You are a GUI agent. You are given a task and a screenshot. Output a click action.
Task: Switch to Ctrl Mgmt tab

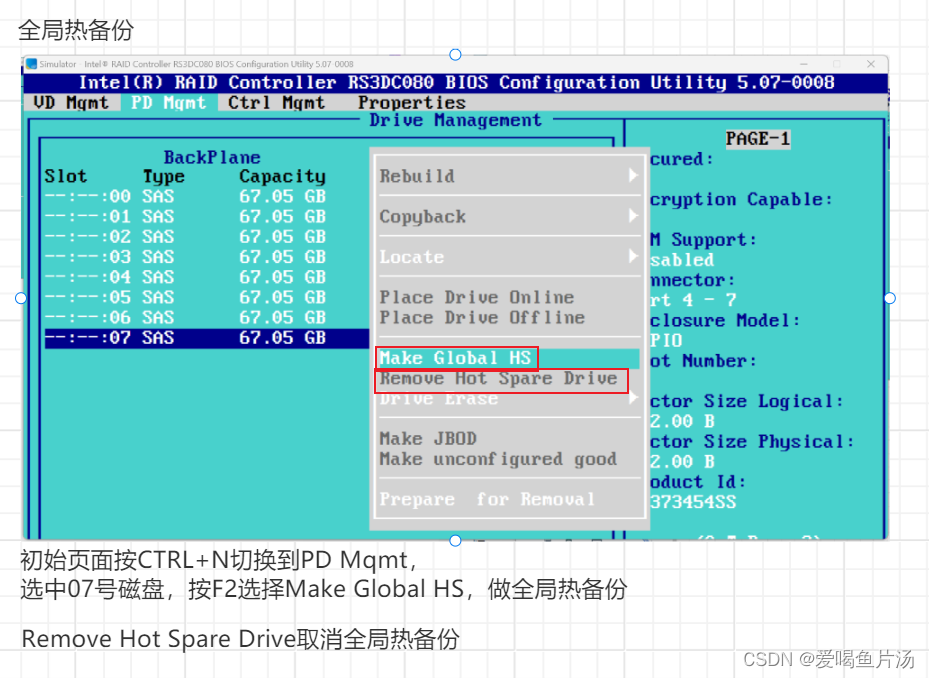click(x=276, y=103)
